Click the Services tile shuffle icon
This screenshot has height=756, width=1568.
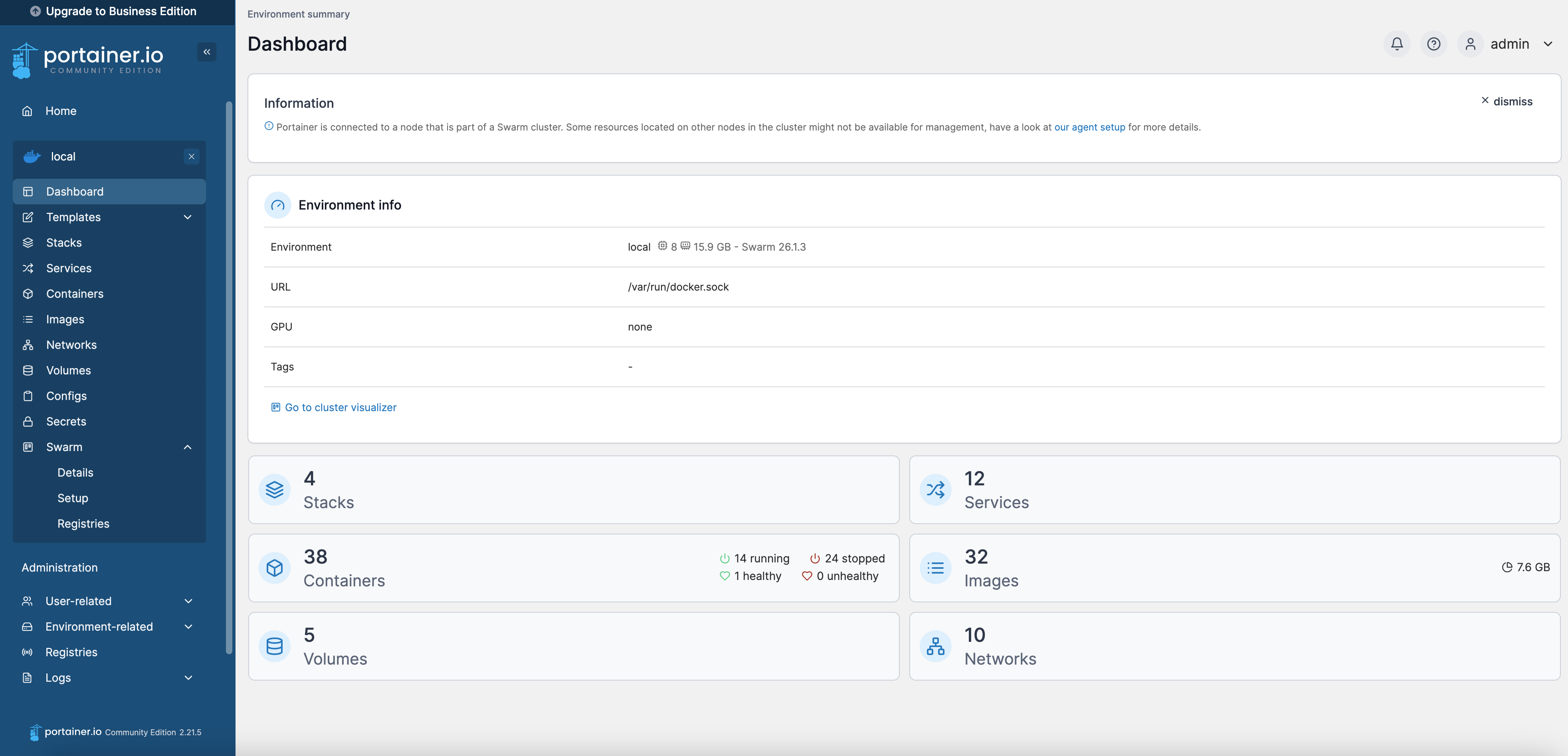(x=935, y=490)
